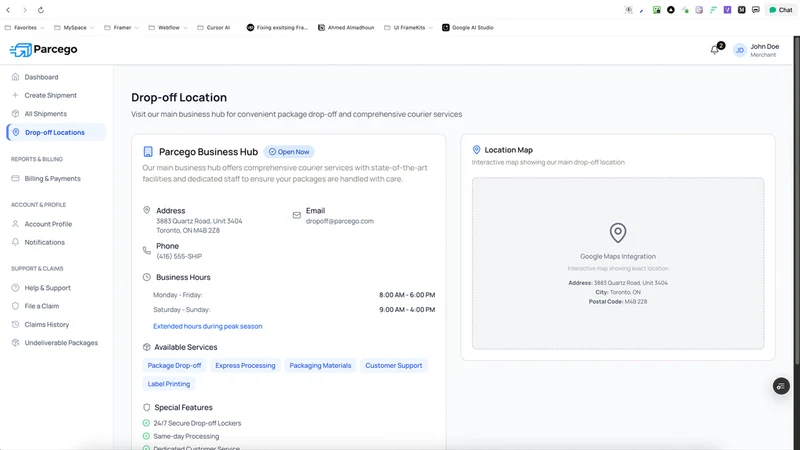Click the Email envelope icon
This screenshot has width=800, height=450.
click(x=296, y=215)
